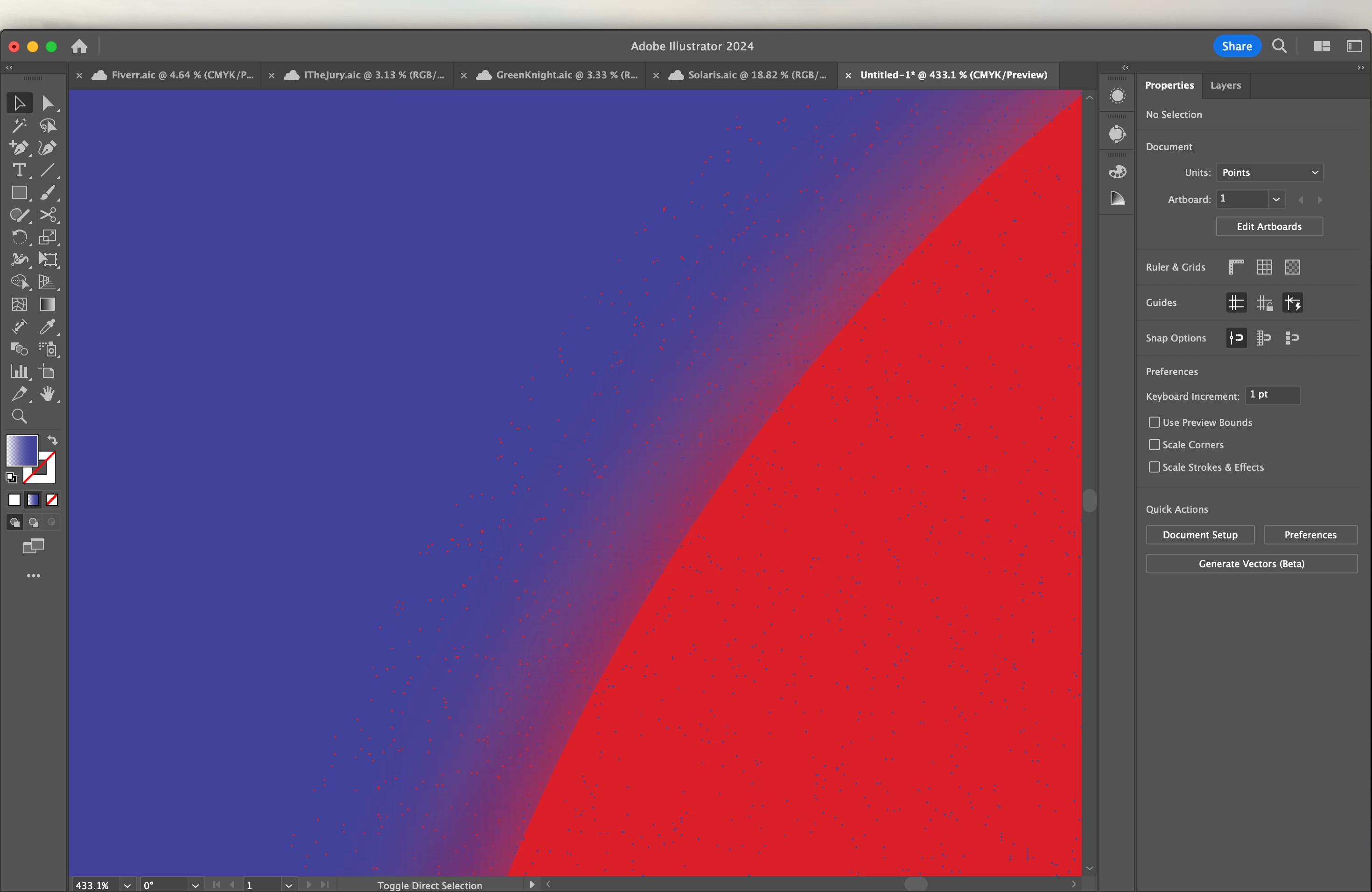This screenshot has width=1372, height=892.
Task: Toggle Scale Strokes & Effects checkbox
Action: point(1154,467)
